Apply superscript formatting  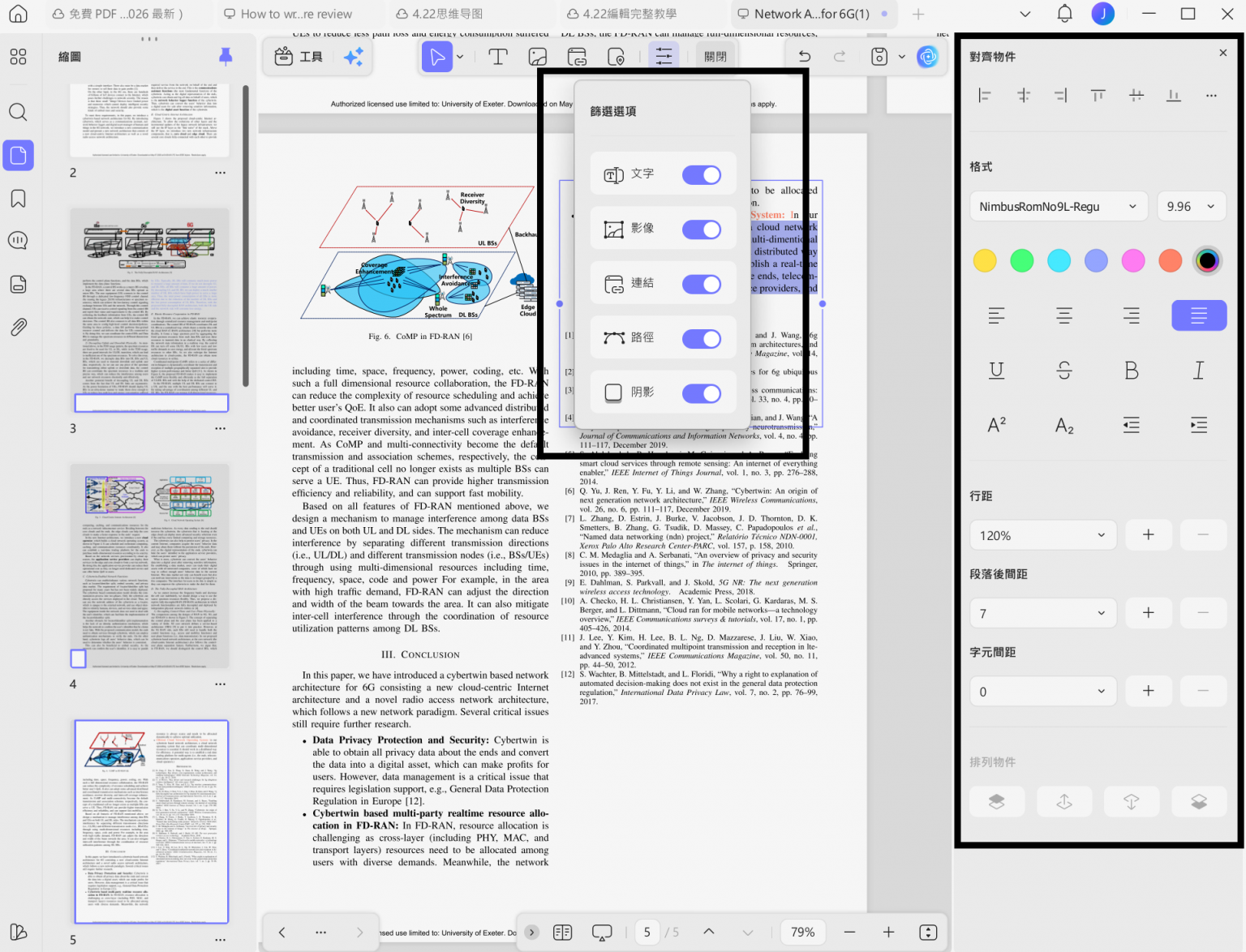[x=997, y=425]
